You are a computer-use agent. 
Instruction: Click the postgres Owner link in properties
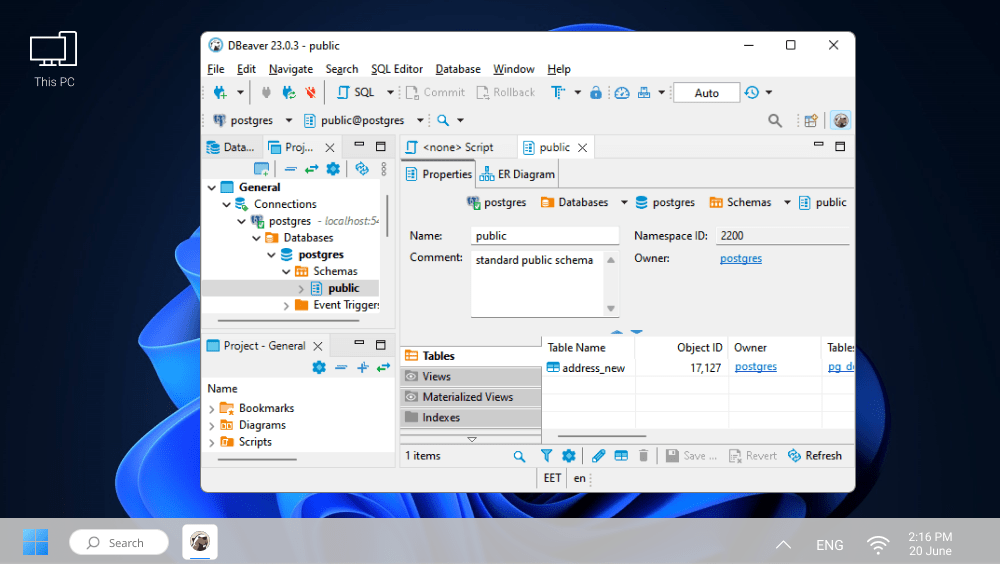pos(740,258)
